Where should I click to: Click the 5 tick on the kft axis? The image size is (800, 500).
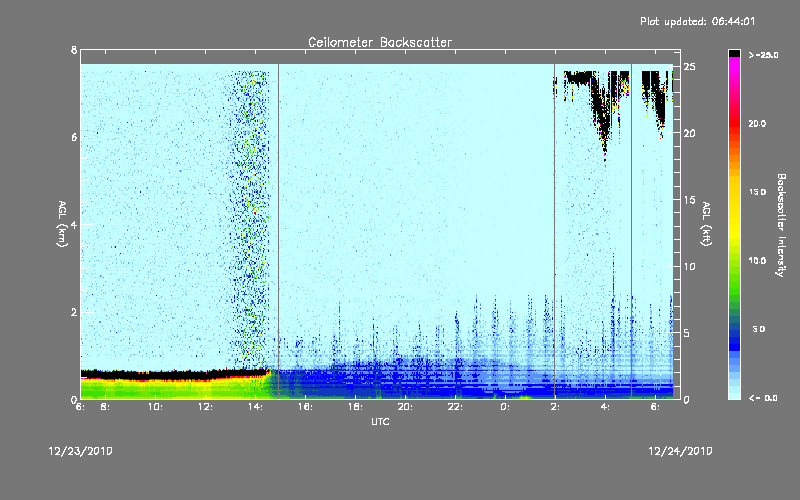click(687, 333)
